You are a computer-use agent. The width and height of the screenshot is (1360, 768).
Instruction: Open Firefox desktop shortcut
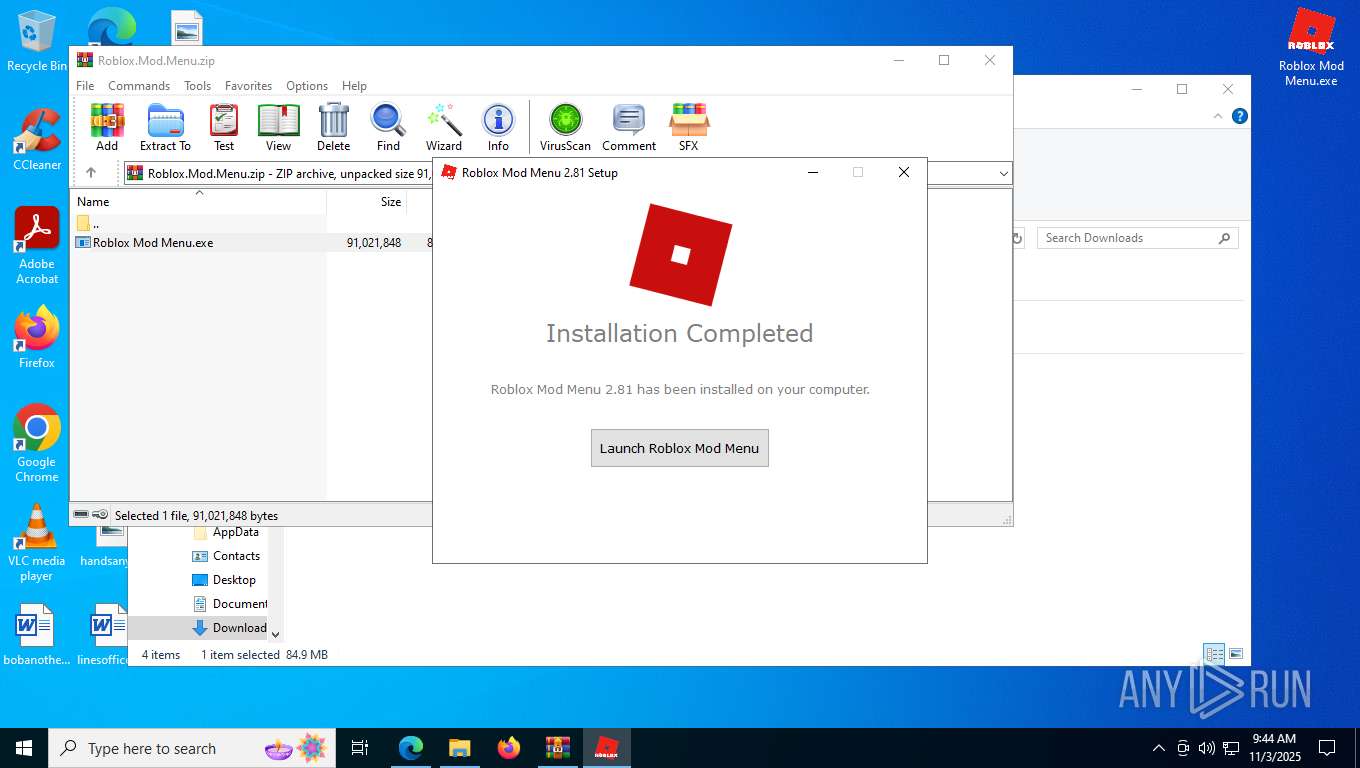(x=37, y=338)
